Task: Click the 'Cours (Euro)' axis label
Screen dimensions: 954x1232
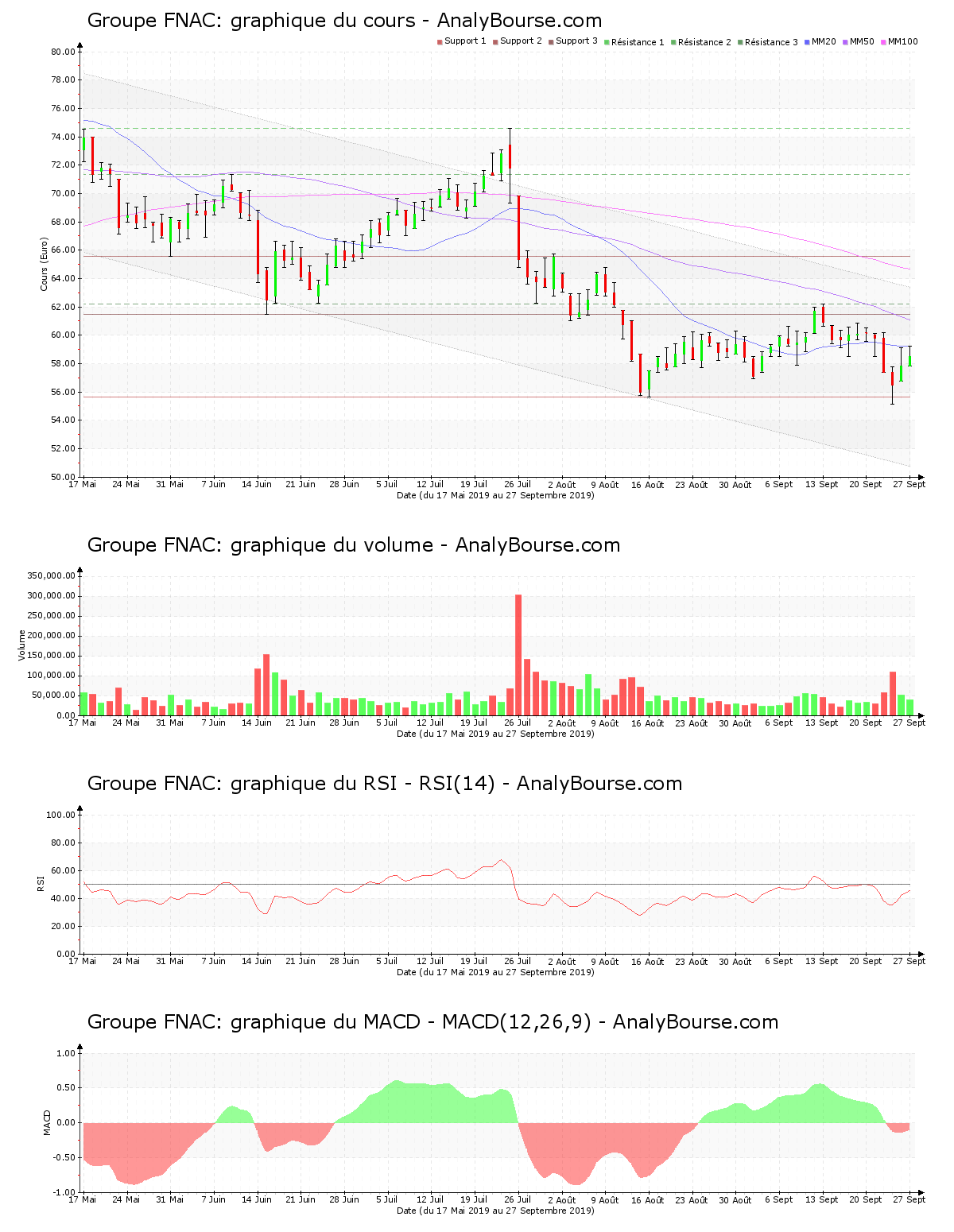Action: click(x=45, y=264)
